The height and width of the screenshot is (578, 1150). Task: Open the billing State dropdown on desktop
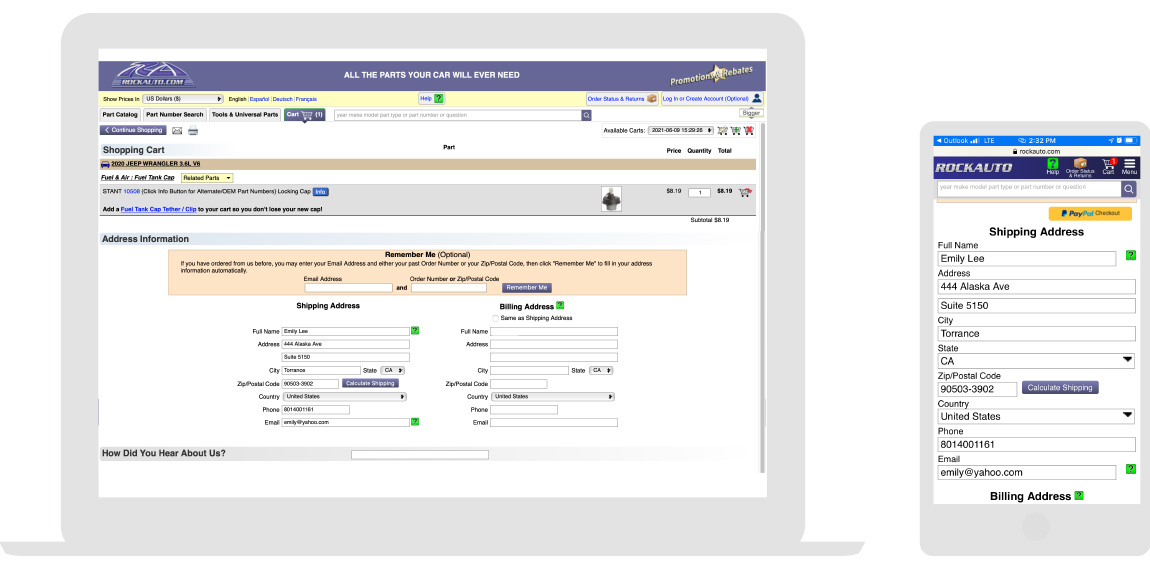(601, 370)
